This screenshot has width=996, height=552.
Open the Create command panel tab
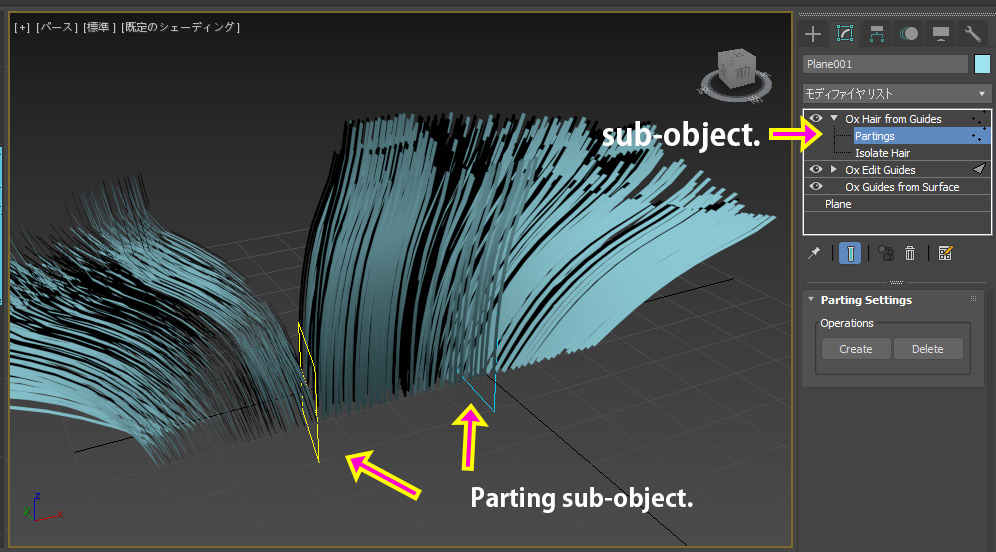[813, 34]
